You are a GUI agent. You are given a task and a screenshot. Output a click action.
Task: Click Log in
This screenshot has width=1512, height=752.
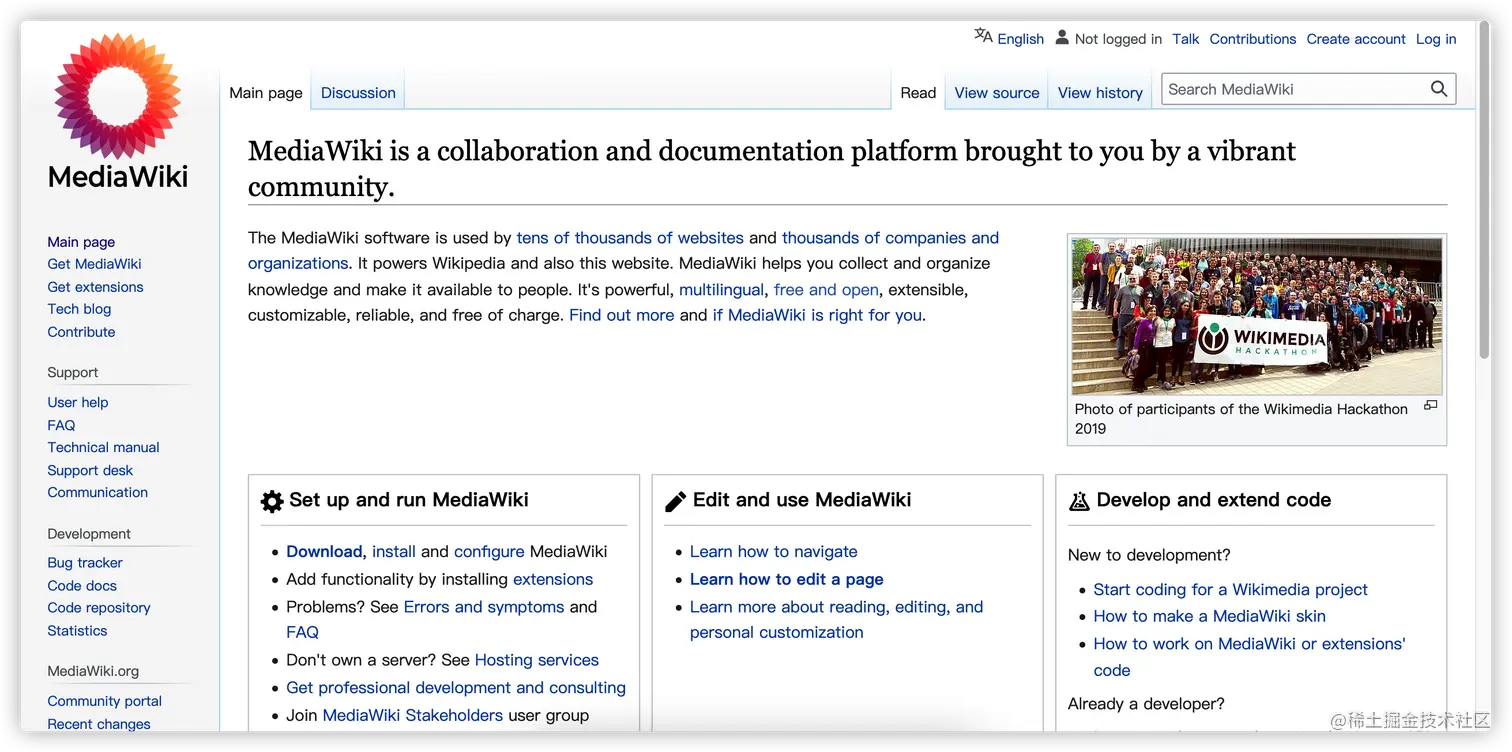click(x=1436, y=39)
